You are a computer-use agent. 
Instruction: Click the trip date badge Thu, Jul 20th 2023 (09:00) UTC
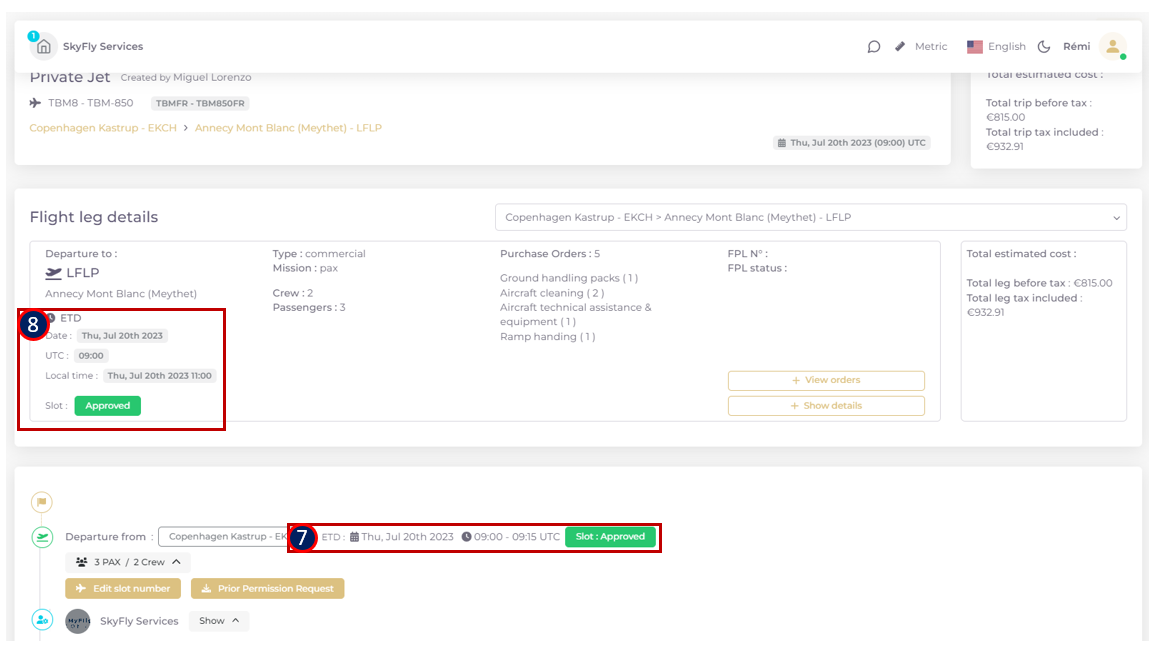pyautogui.click(x=852, y=143)
